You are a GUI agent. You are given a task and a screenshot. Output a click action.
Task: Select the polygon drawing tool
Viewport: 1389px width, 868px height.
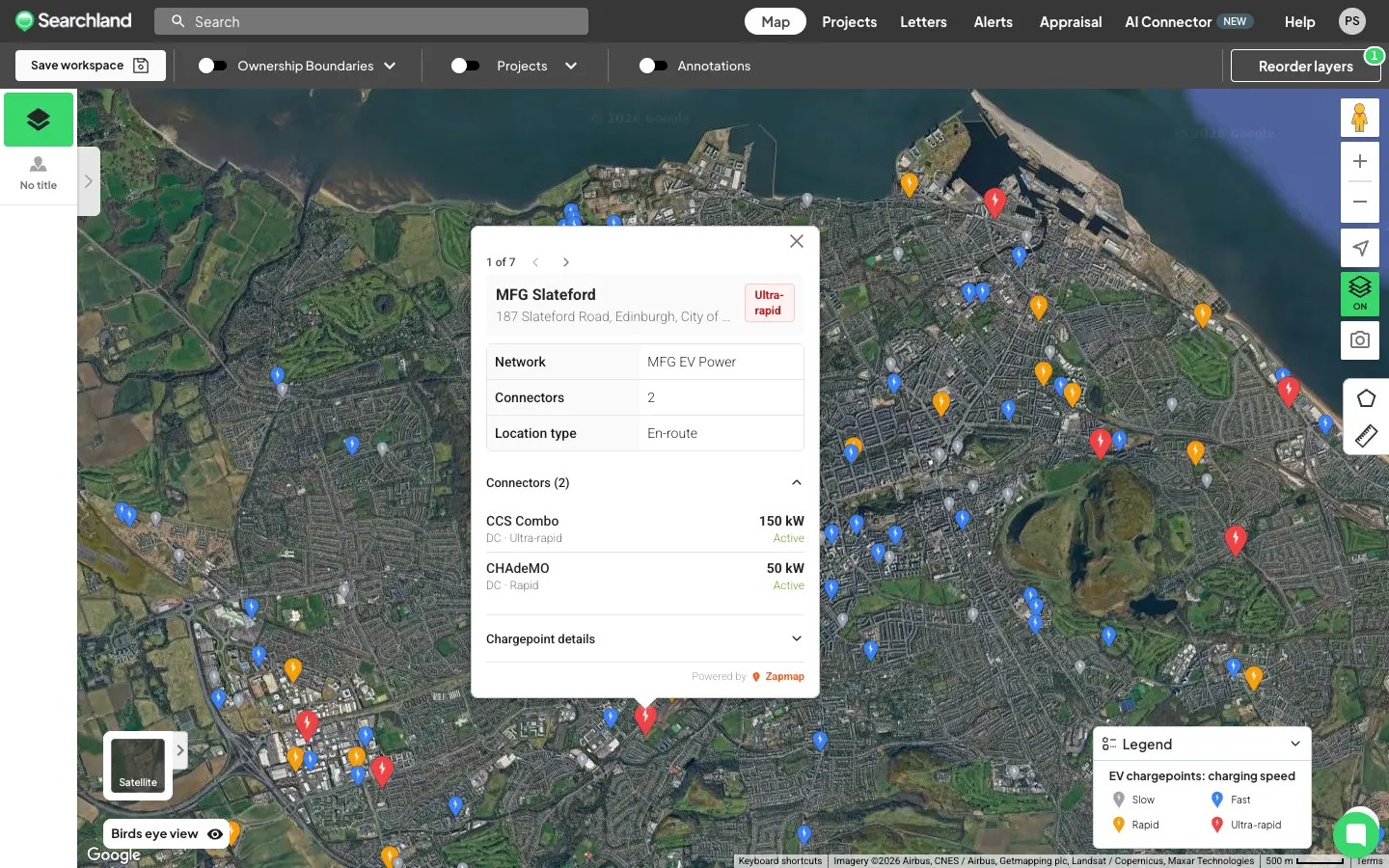(x=1366, y=398)
